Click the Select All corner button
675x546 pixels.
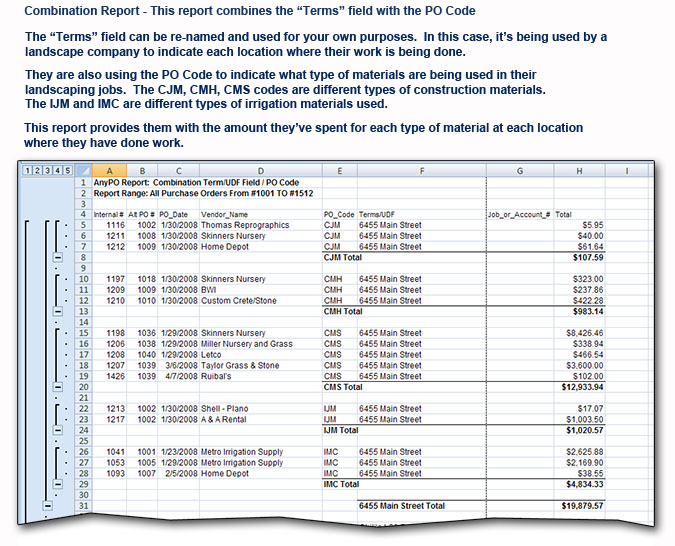(83, 171)
